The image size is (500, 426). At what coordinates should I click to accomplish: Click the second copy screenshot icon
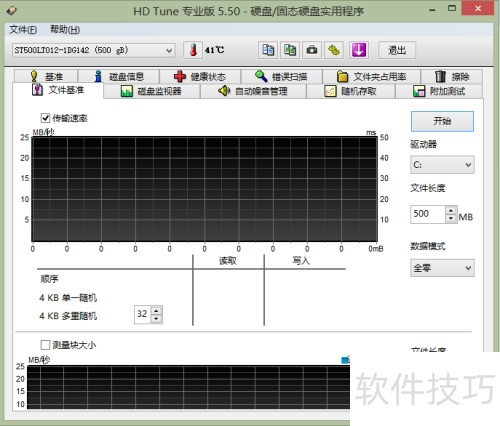(x=290, y=50)
